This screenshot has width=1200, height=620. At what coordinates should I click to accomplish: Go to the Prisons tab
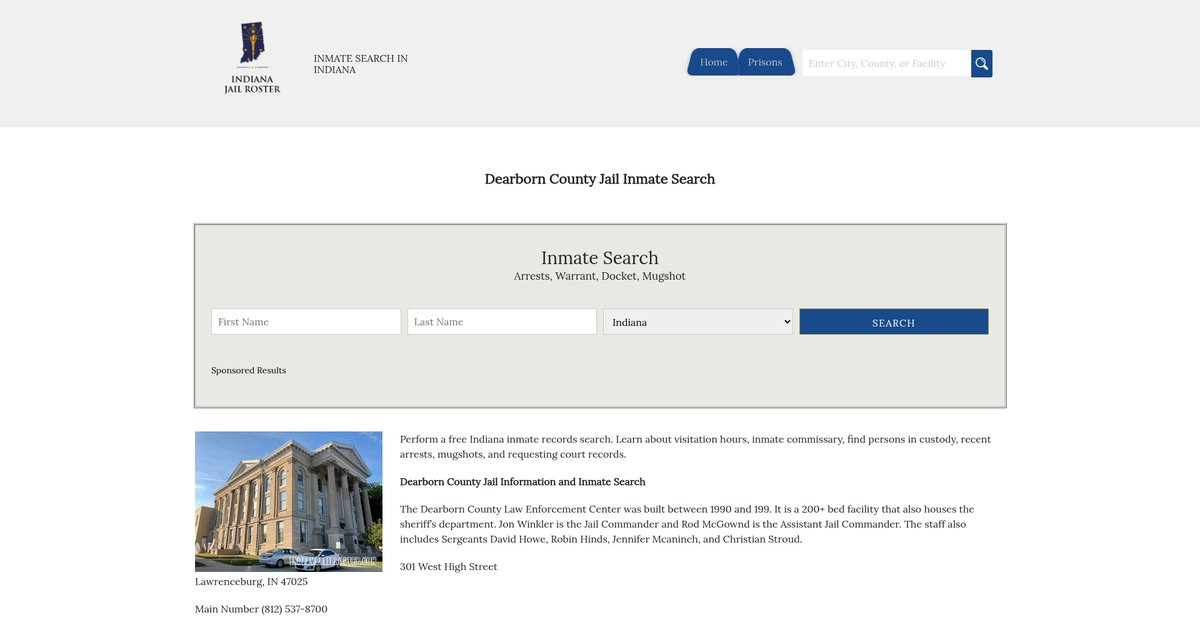click(765, 62)
